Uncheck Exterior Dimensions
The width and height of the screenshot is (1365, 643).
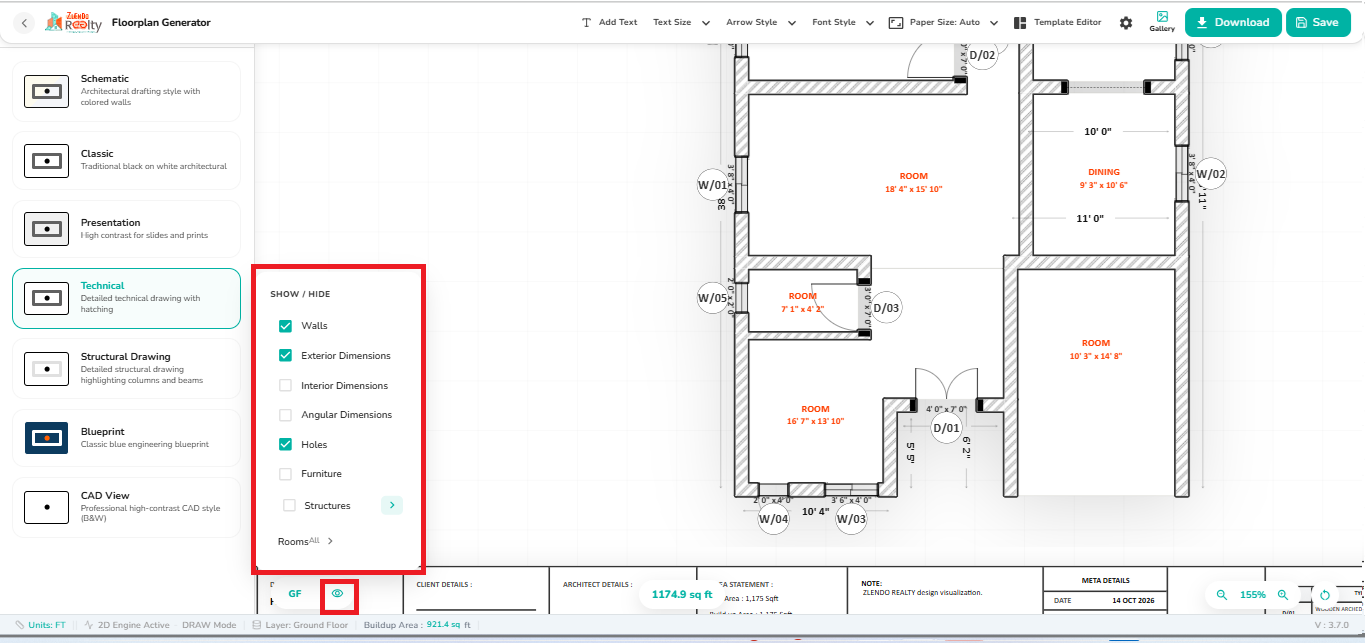pyautogui.click(x=285, y=355)
